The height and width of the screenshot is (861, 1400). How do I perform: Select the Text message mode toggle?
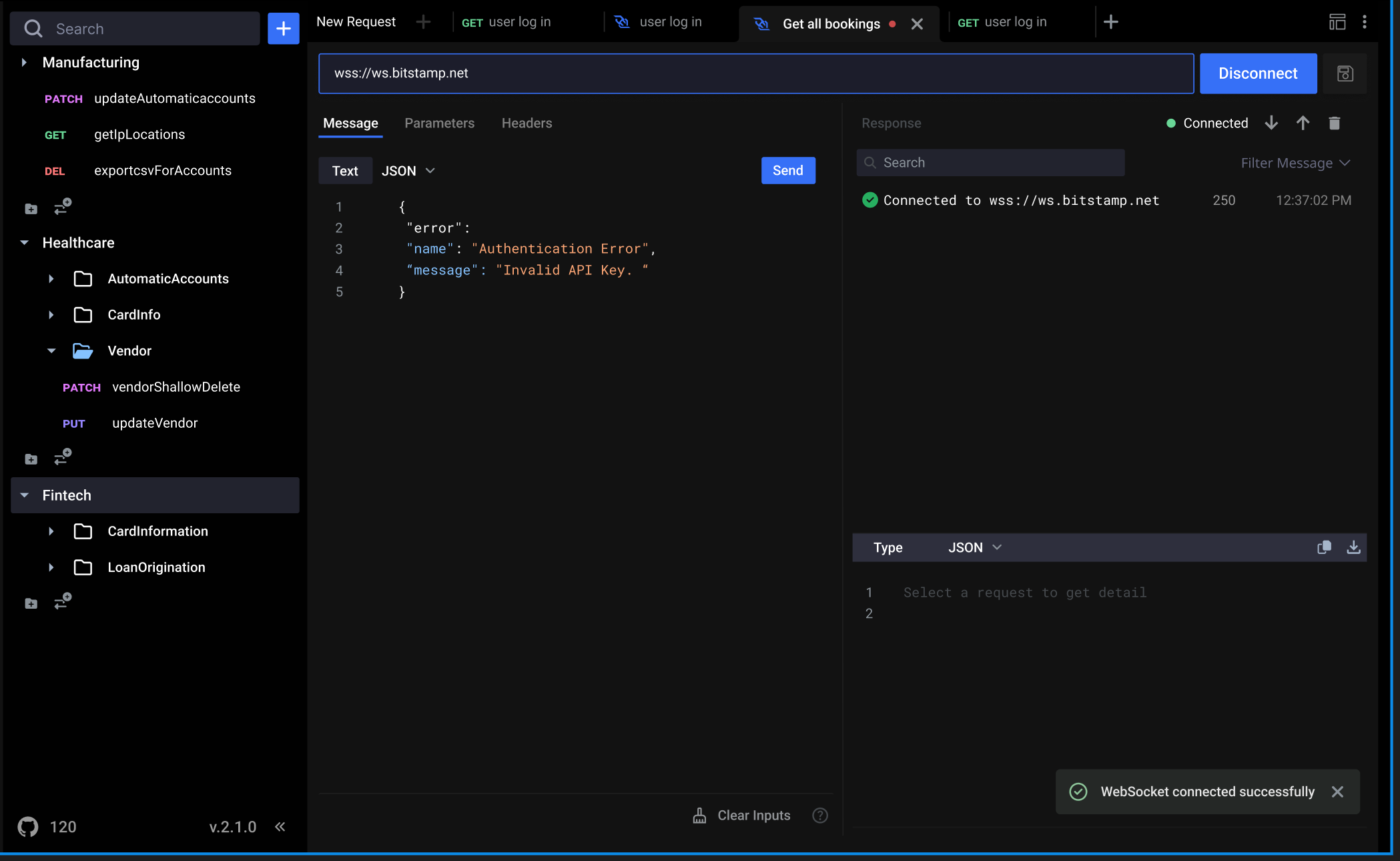(345, 171)
